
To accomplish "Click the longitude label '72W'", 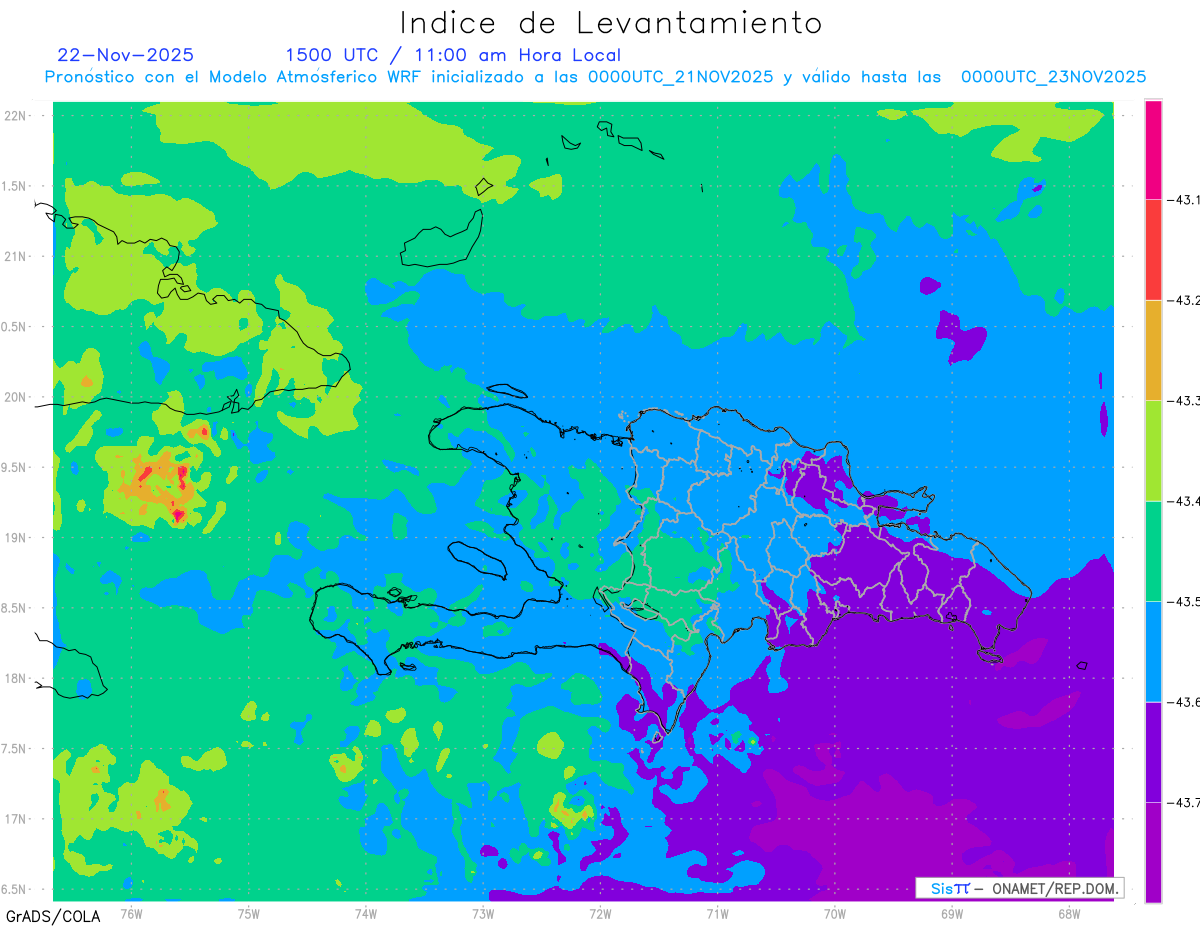I will tap(600, 913).
